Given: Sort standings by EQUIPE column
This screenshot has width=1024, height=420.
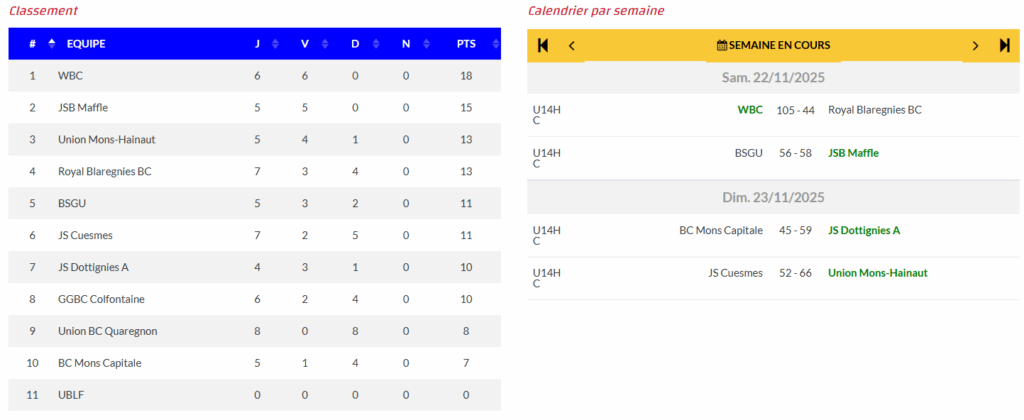Looking at the screenshot, I should point(85,44).
